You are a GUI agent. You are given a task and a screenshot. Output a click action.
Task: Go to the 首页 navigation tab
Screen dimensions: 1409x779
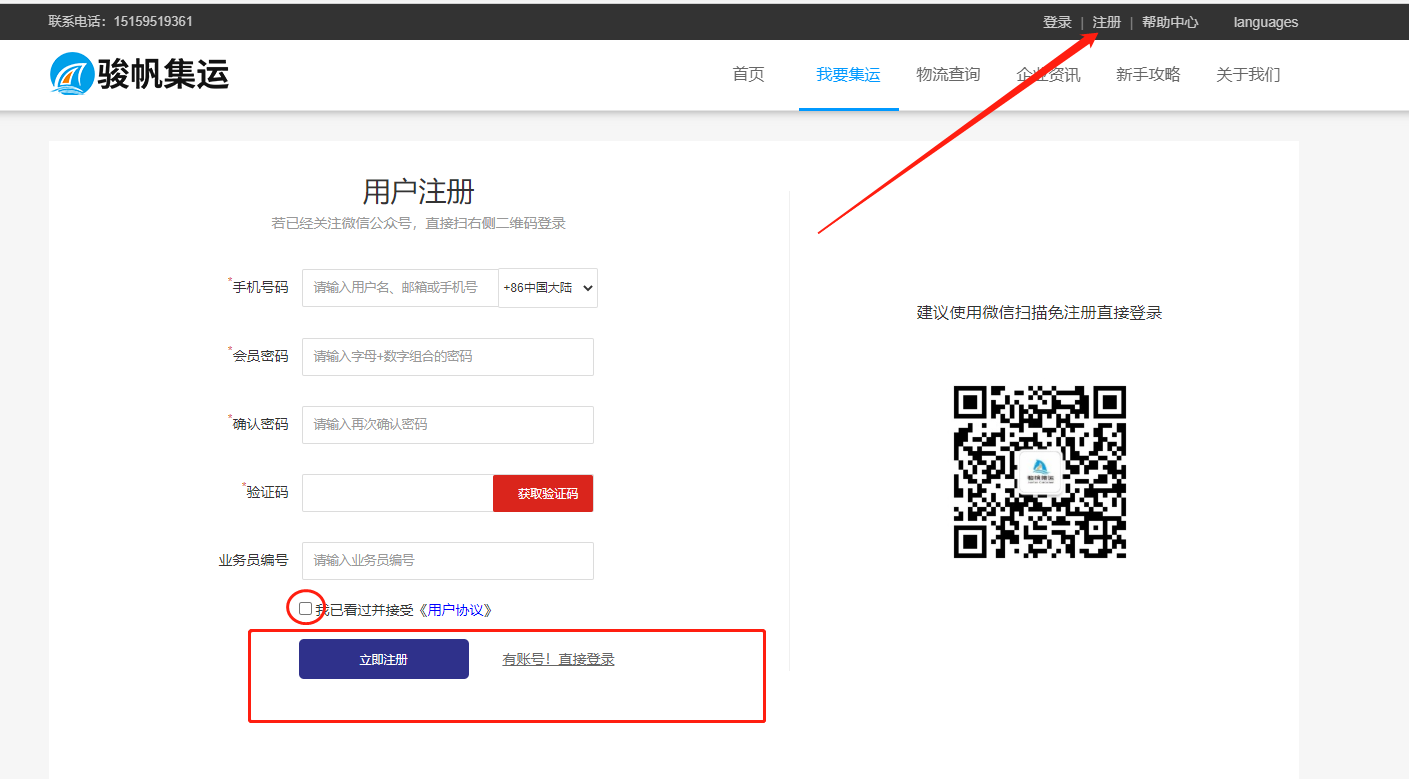point(748,75)
